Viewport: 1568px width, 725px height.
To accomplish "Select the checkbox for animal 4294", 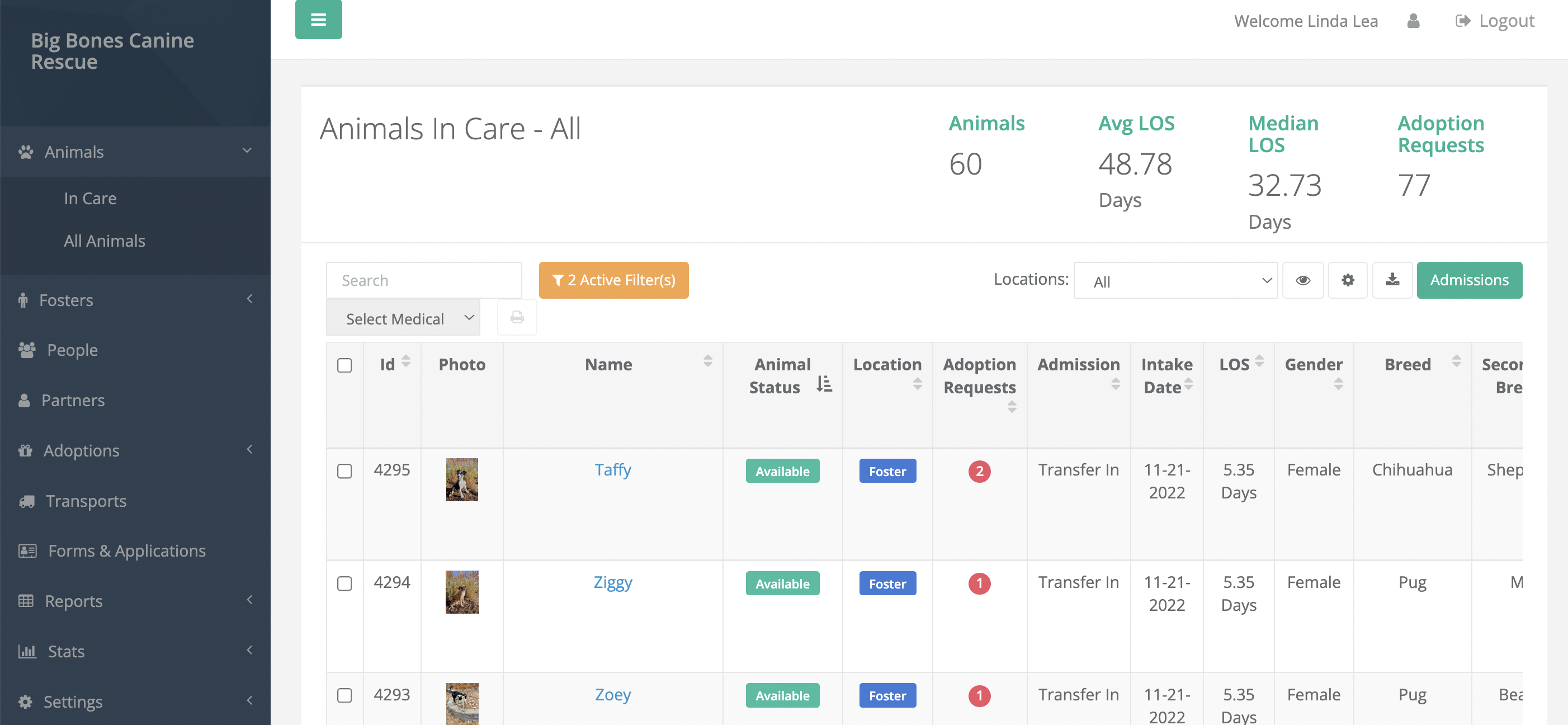I will coord(344,583).
